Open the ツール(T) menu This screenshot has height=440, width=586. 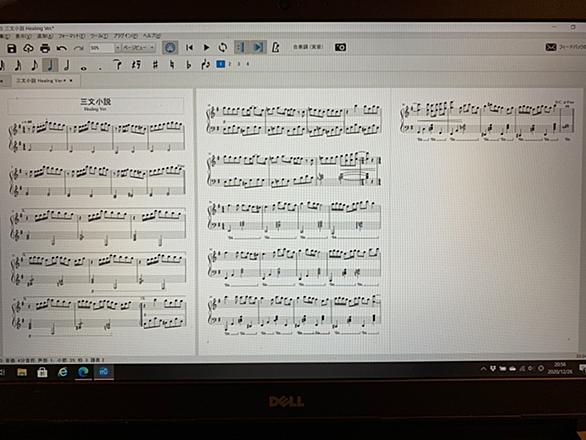click(99, 37)
